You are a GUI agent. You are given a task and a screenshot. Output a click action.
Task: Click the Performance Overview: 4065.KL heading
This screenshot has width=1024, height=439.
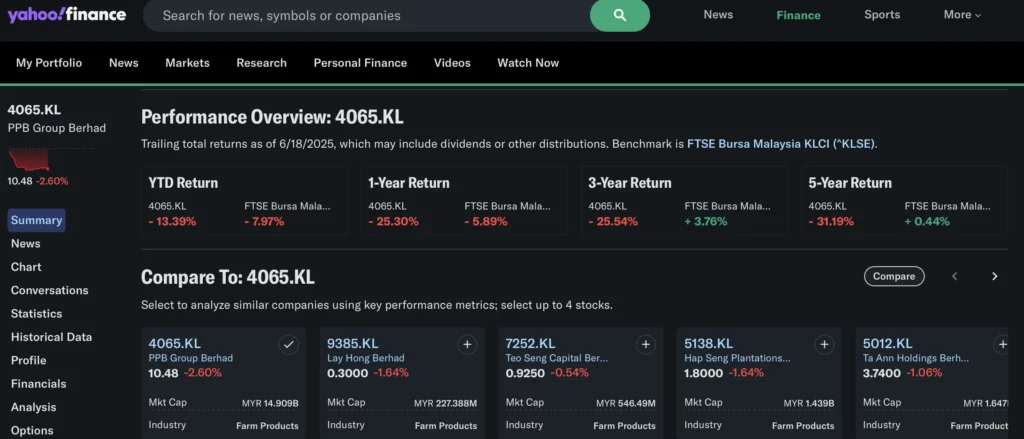tap(272, 118)
